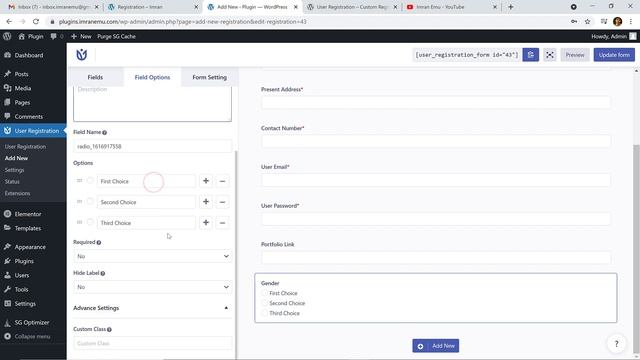
Task: Open the browser profile avatar
Action: (617, 22)
